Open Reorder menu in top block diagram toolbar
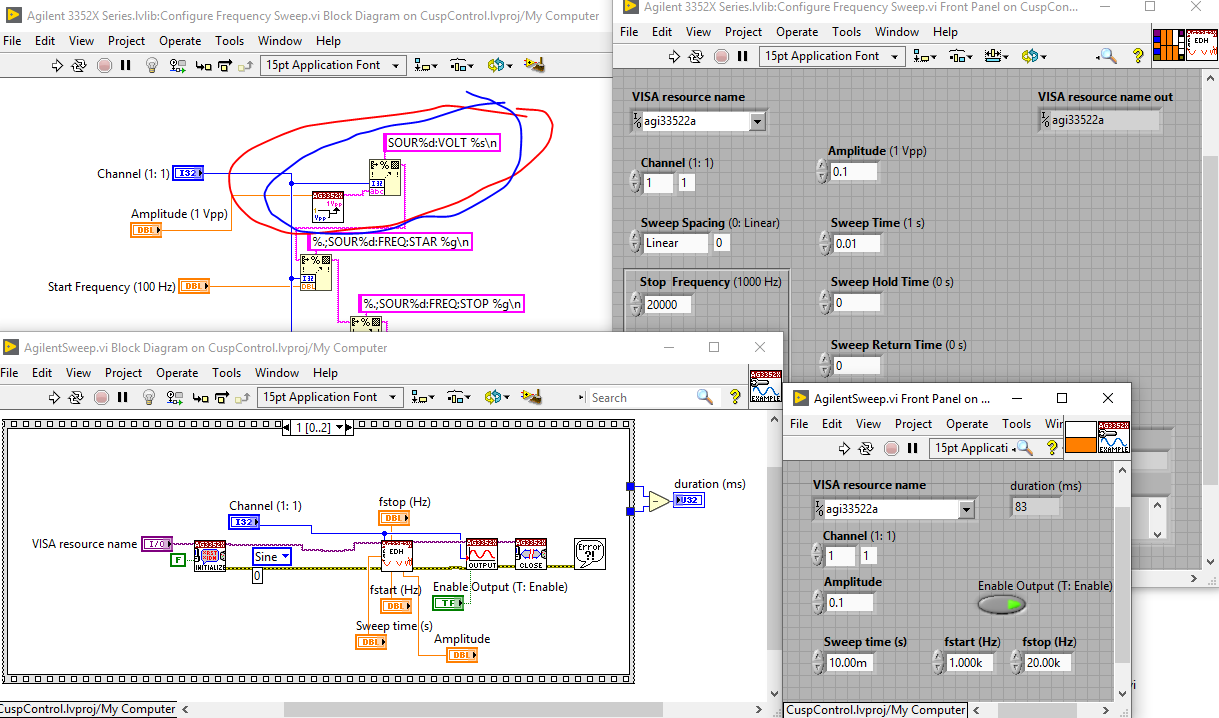Image resolution: width=1219 pixels, height=718 pixels. (x=499, y=65)
